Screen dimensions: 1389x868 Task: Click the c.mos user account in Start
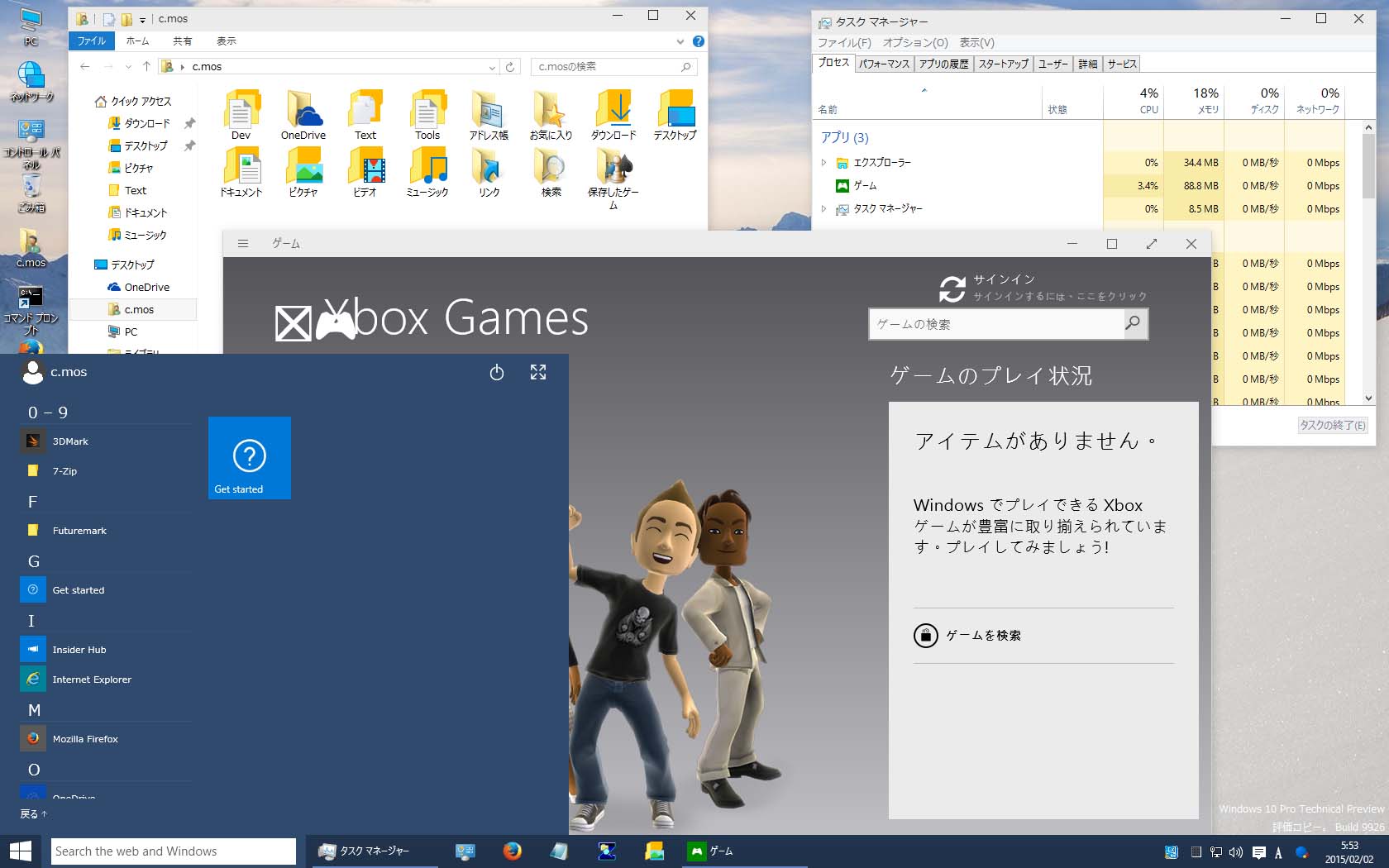pyautogui.click(x=55, y=373)
